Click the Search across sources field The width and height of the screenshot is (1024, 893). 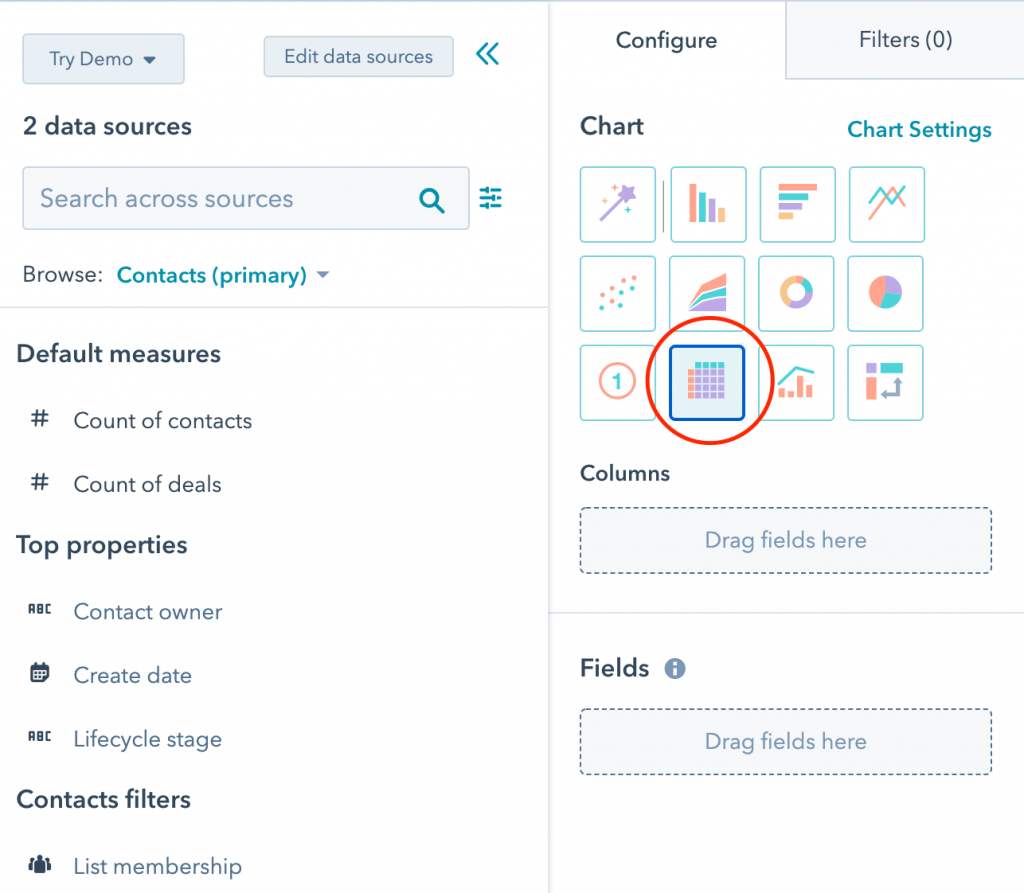click(x=225, y=198)
